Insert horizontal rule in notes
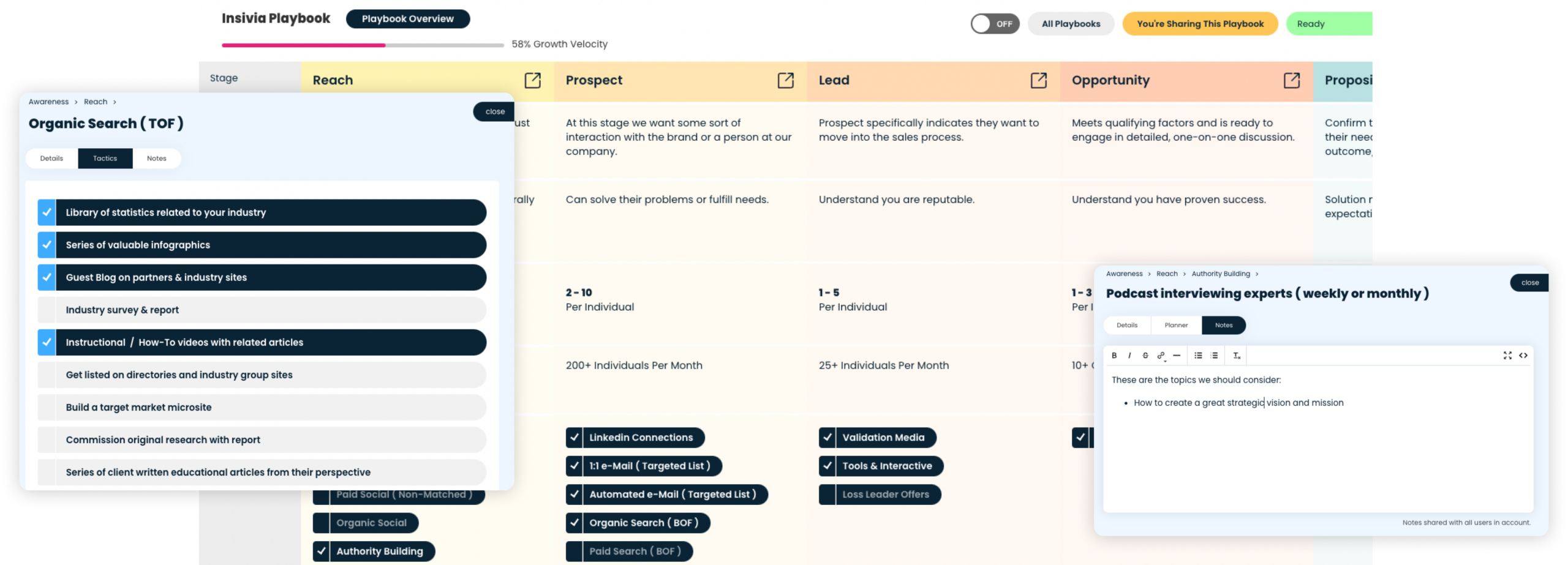This screenshot has width=1568, height=565. pos(1177,356)
